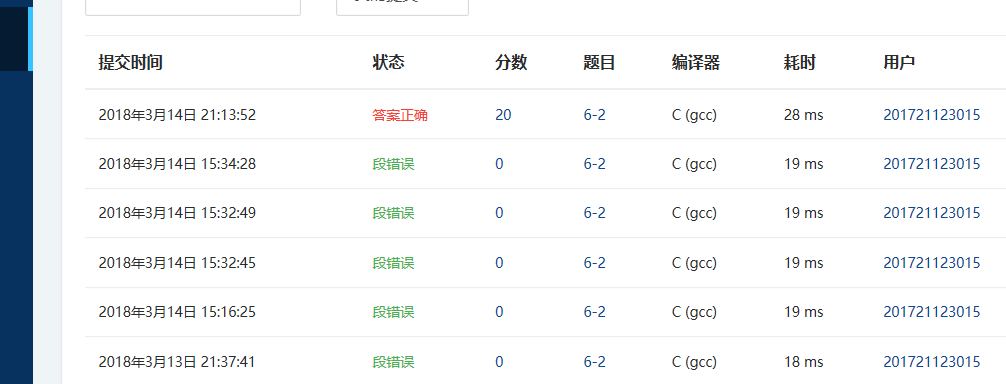Open user 201721123015 in 15:32:49 row
This screenshot has width=1006, height=384.
click(932, 213)
